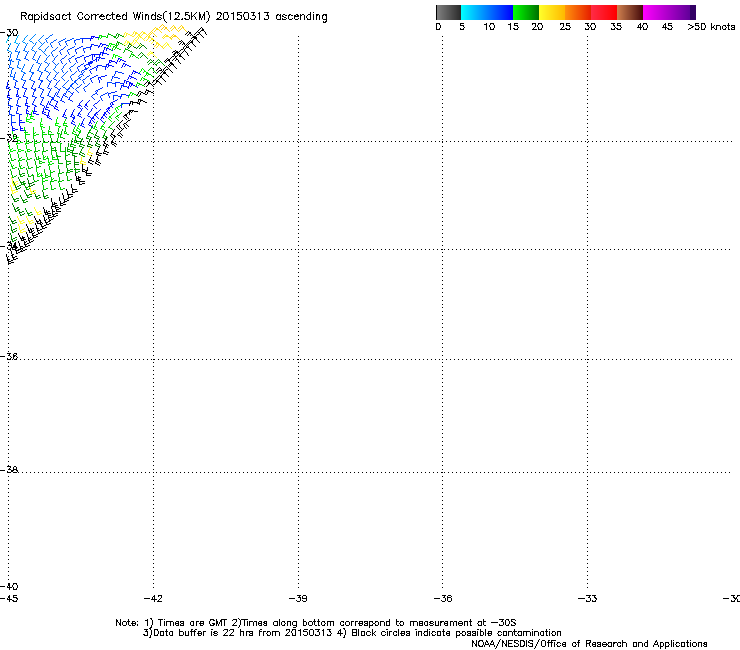Click the -36 latitude axis label
This screenshot has width=740, height=650.
[x=9, y=356]
